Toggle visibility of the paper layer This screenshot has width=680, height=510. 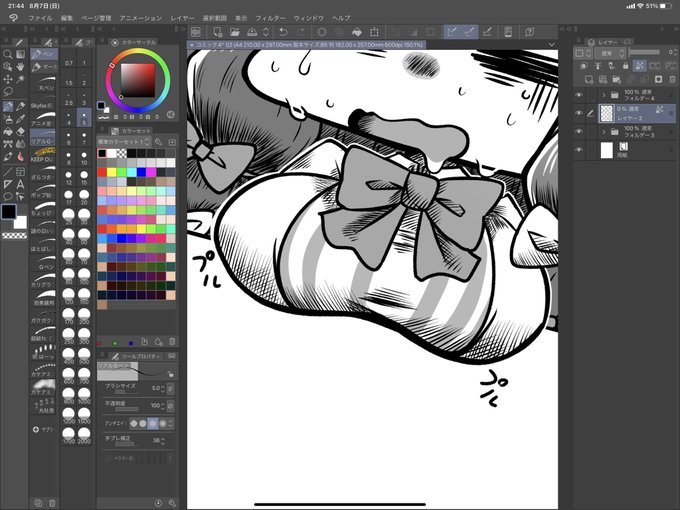[579, 150]
